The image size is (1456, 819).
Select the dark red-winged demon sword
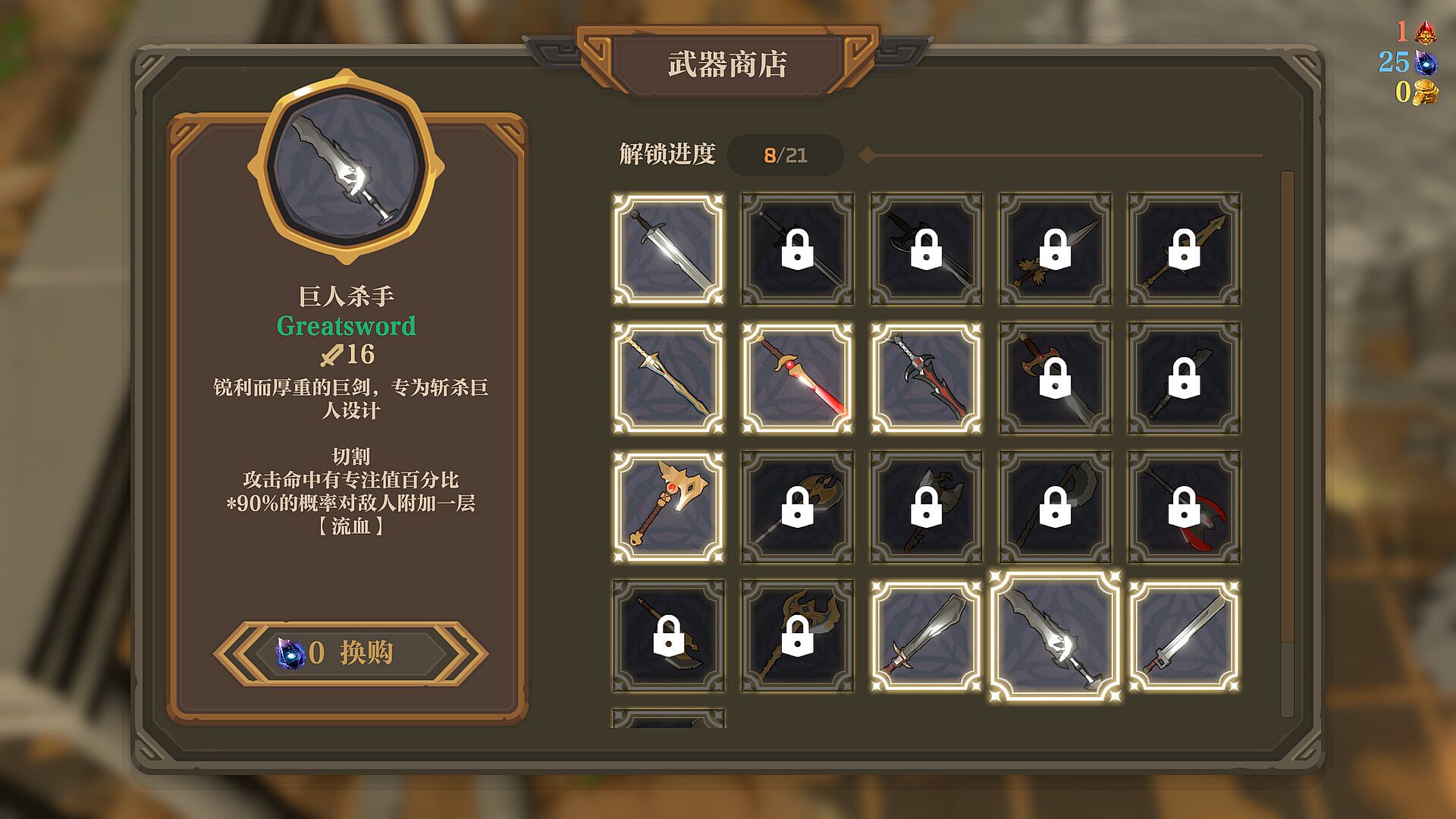(926, 378)
